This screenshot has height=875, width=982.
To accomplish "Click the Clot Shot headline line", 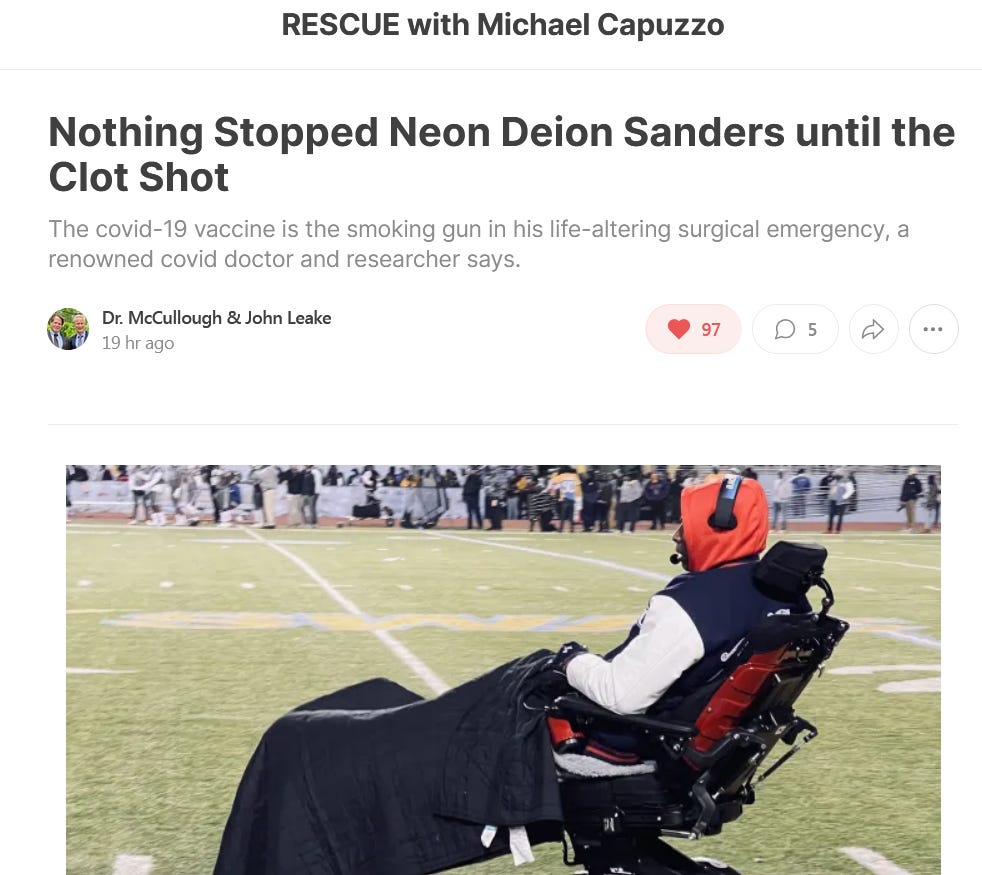I will 138,177.
